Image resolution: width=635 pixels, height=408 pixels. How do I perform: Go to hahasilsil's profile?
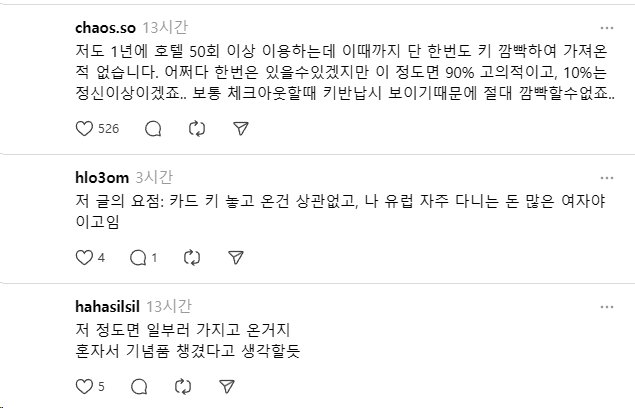tap(108, 306)
